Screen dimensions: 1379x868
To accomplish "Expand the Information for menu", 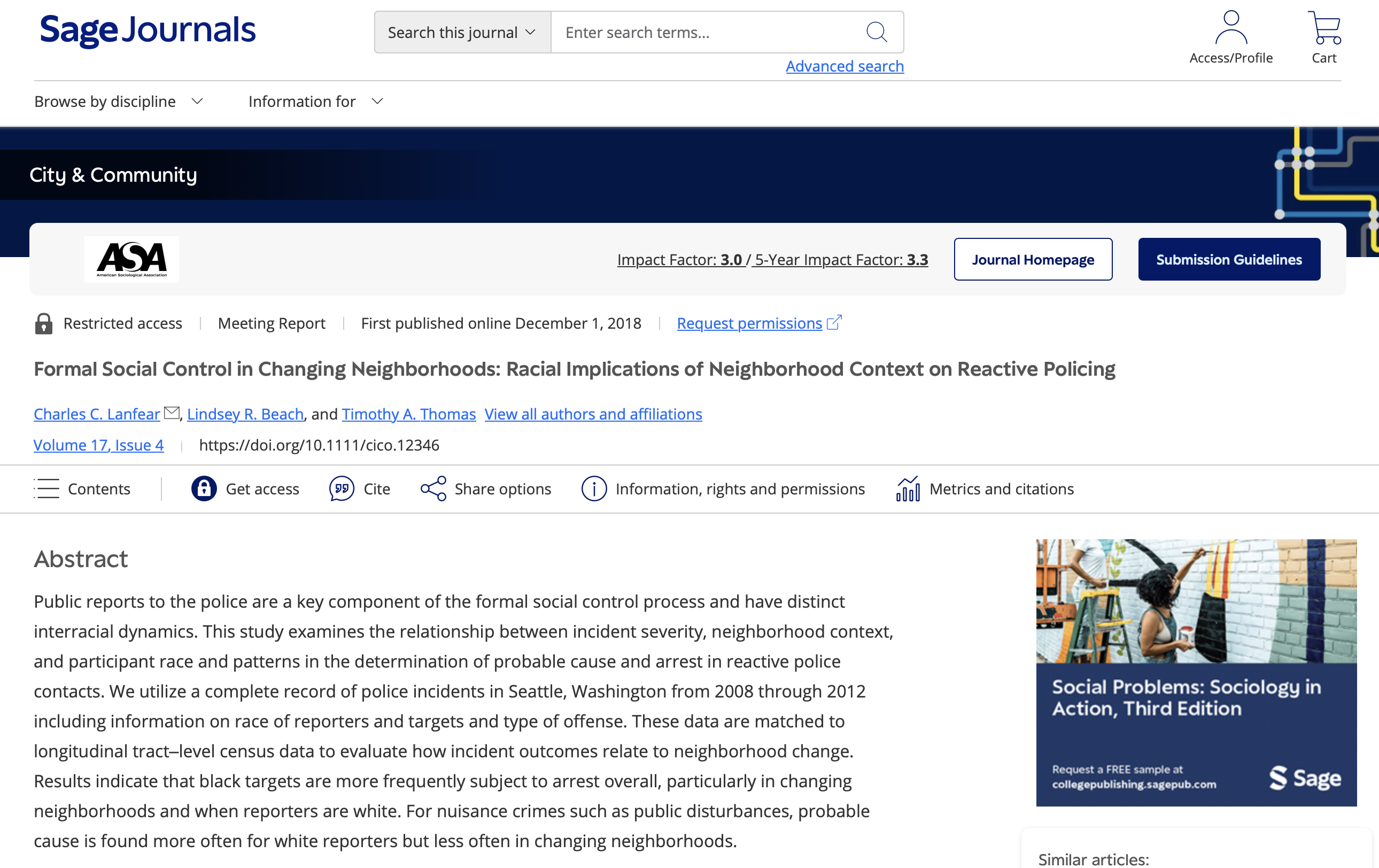I will (x=315, y=102).
